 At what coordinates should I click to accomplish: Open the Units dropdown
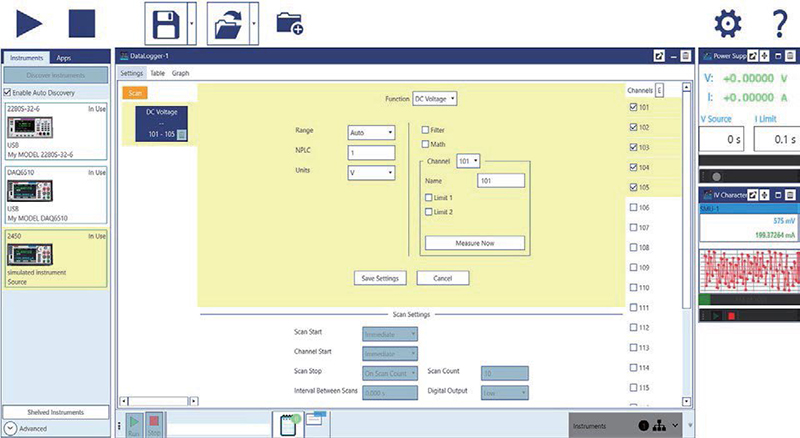371,173
